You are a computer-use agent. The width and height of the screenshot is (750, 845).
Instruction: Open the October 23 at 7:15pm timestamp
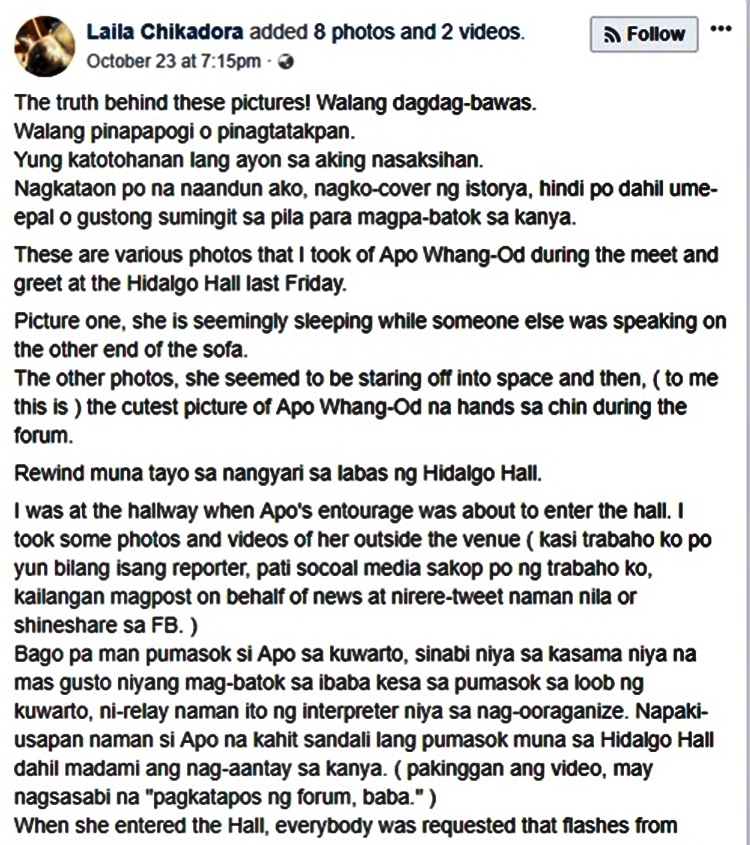(x=173, y=61)
